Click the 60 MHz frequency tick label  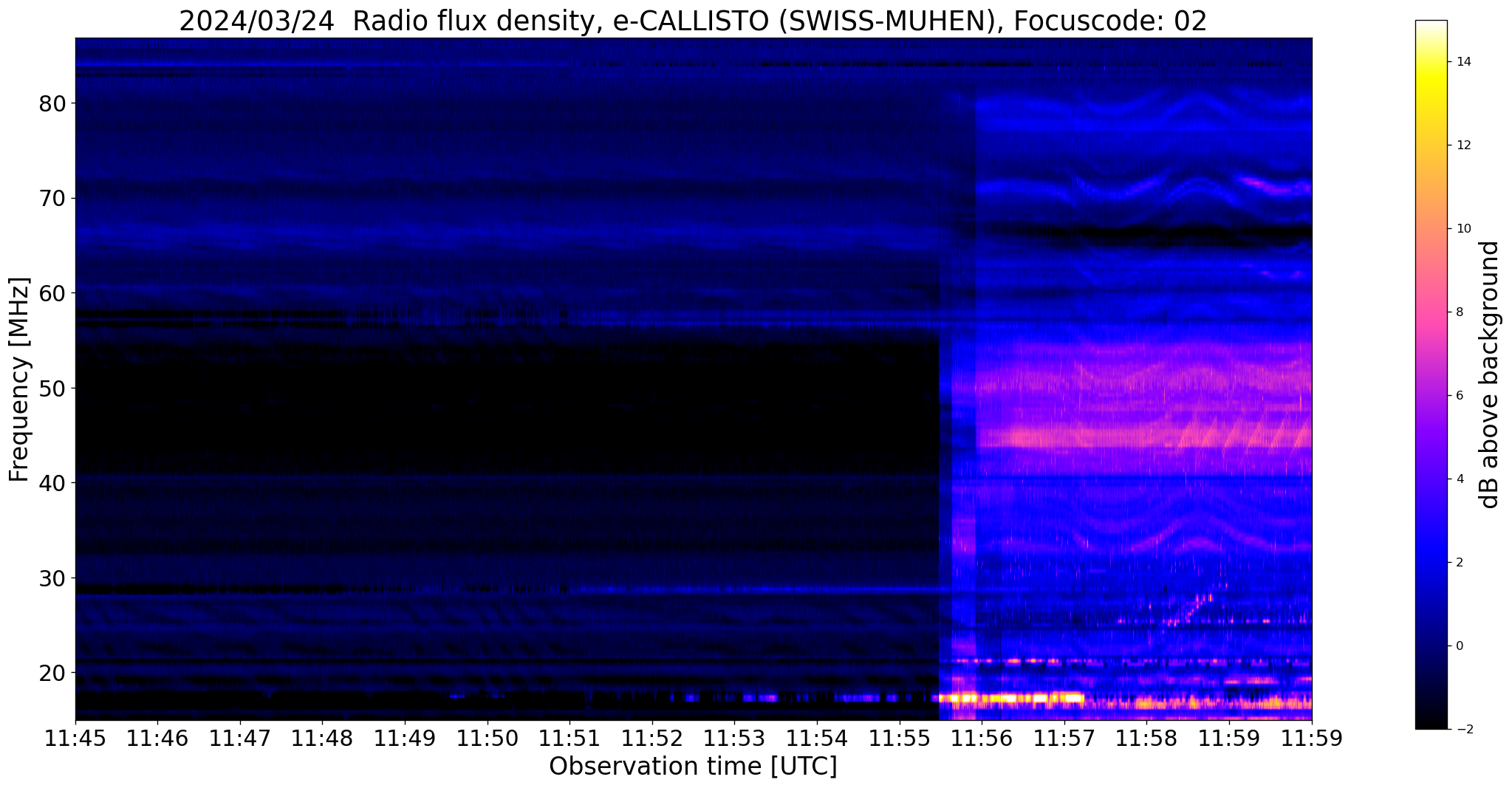coord(53,293)
